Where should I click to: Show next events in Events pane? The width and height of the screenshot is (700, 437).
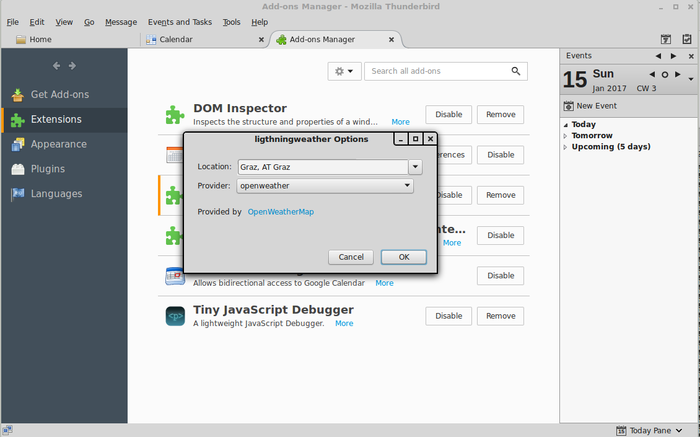tap(673, 56)
